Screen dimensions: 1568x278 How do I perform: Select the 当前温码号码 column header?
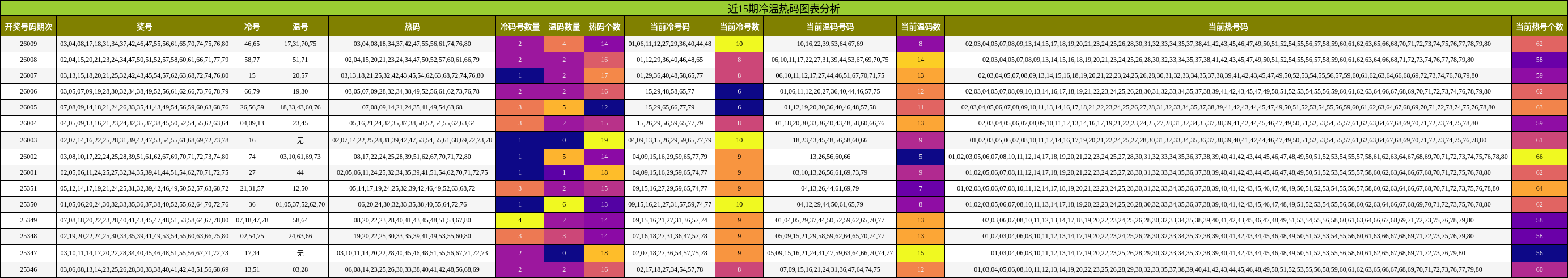(x=830, y=27)
